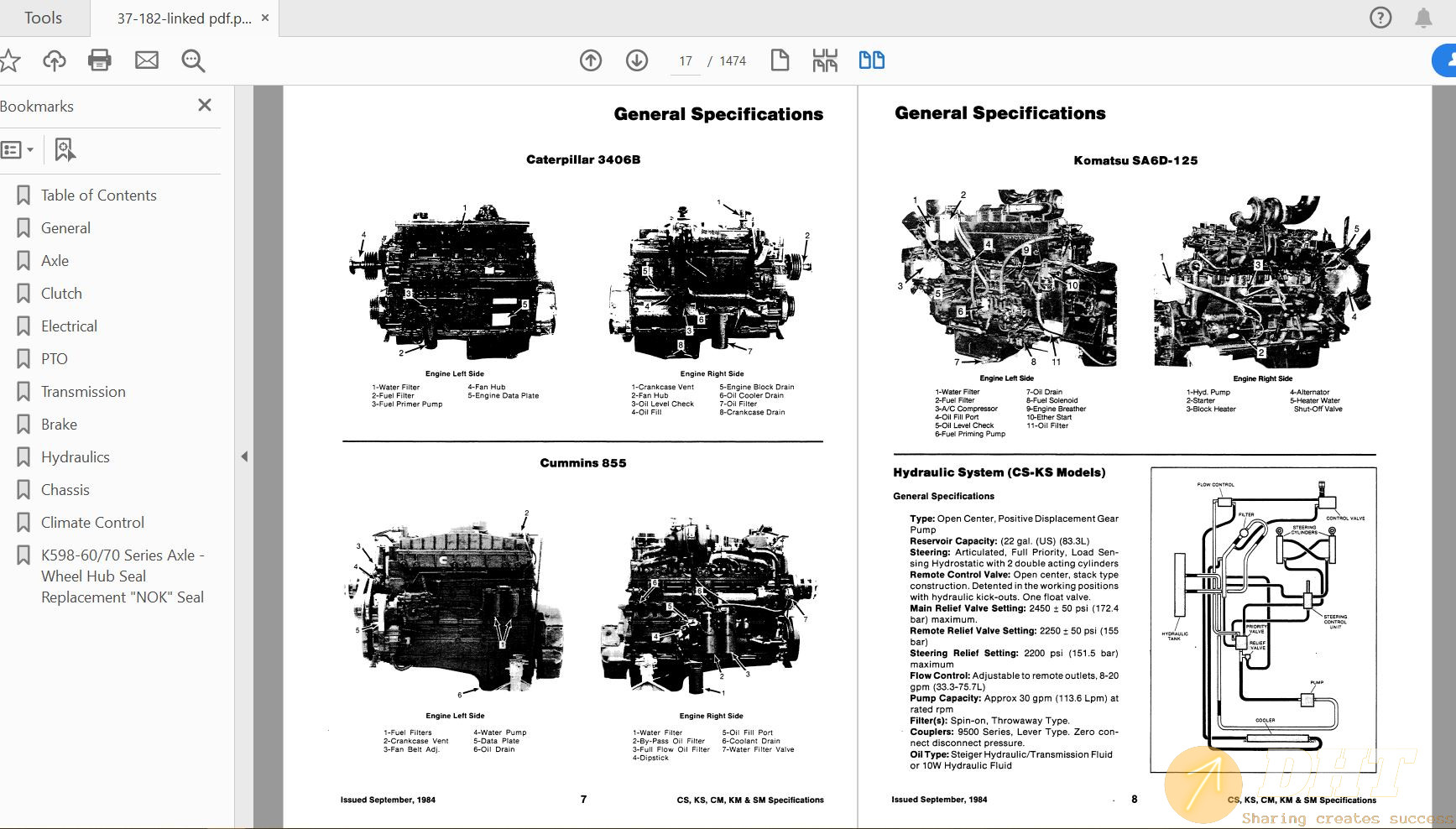Click bookmark icon beside General
Screen dimensions: 1456x829
(23, 228)
